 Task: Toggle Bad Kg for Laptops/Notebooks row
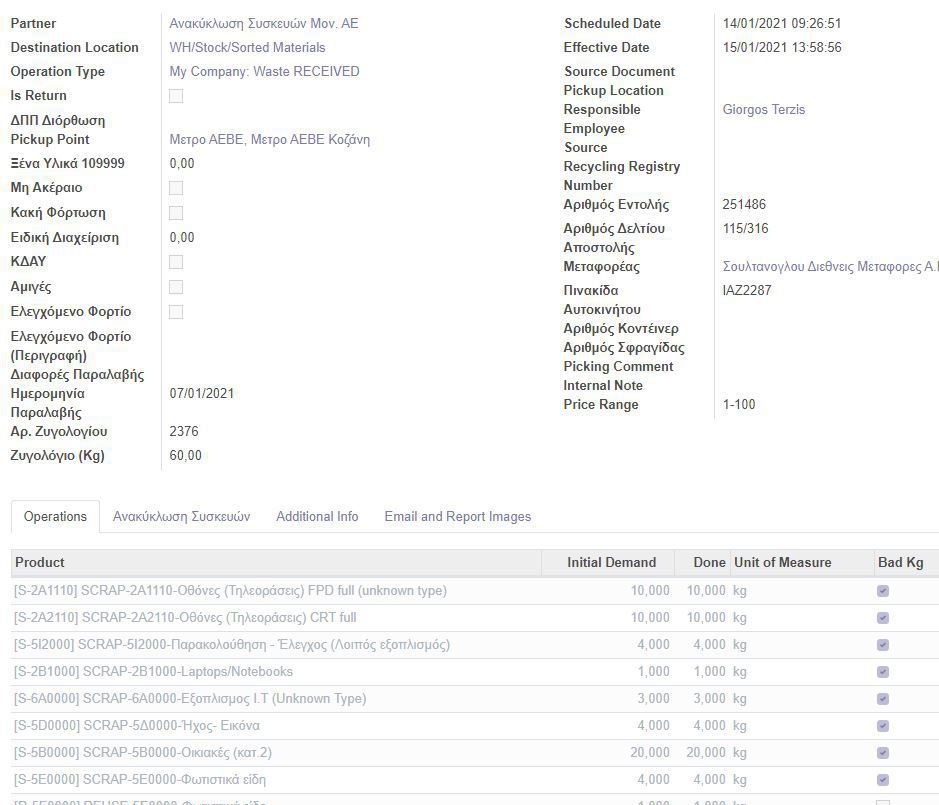coord(882,672)
